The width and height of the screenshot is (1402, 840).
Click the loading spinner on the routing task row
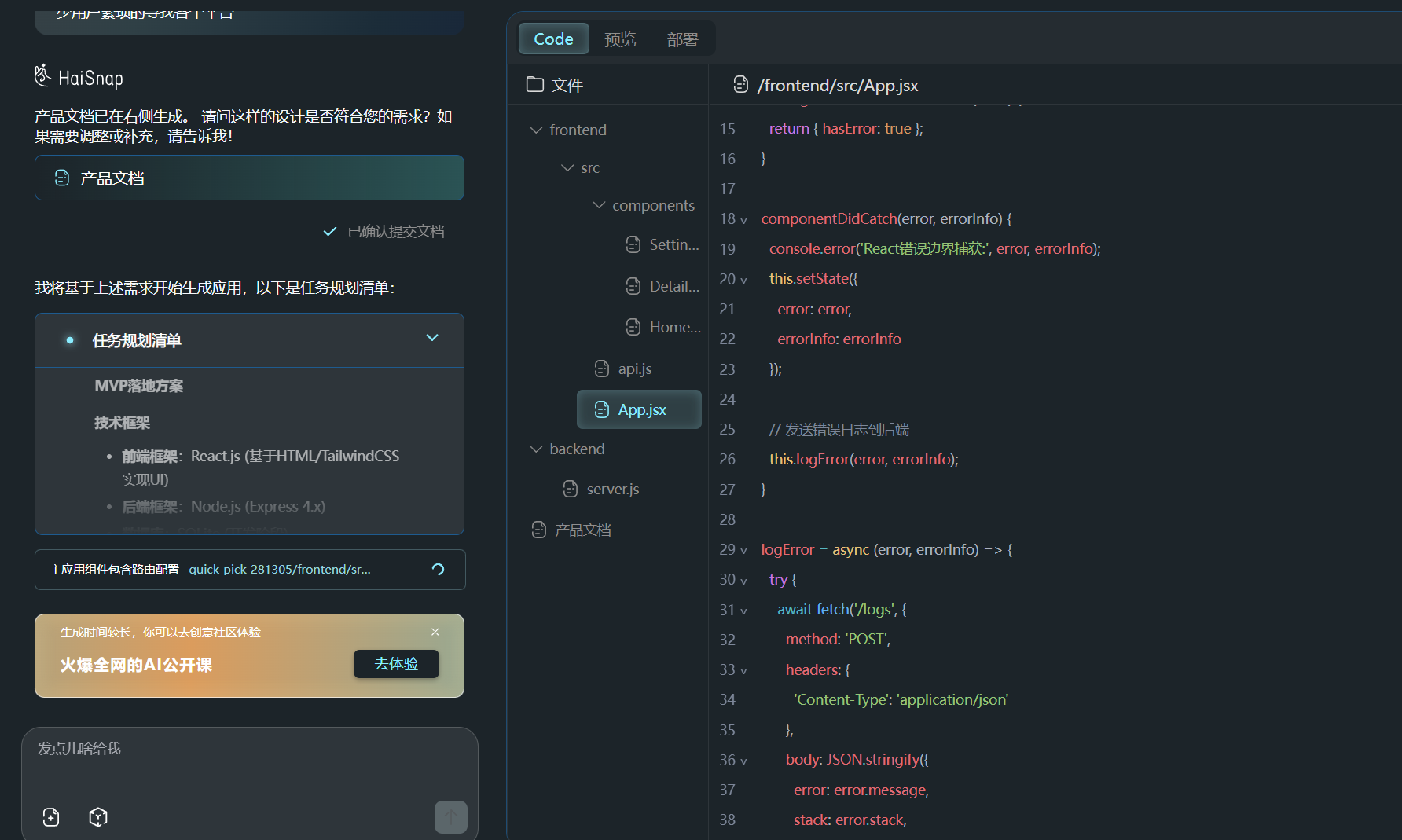pos(438,570)
